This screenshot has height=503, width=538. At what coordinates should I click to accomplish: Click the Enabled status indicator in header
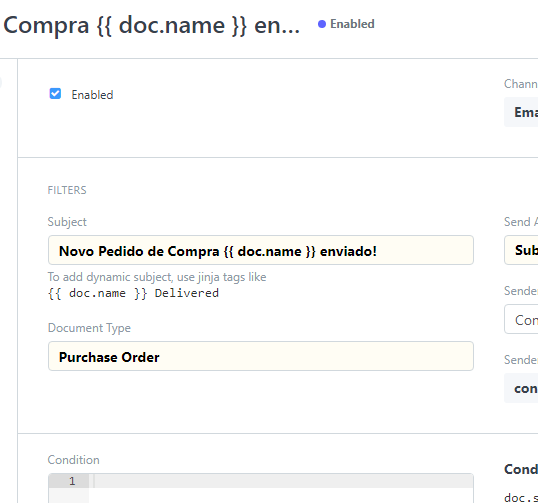[x=346, y=24]
